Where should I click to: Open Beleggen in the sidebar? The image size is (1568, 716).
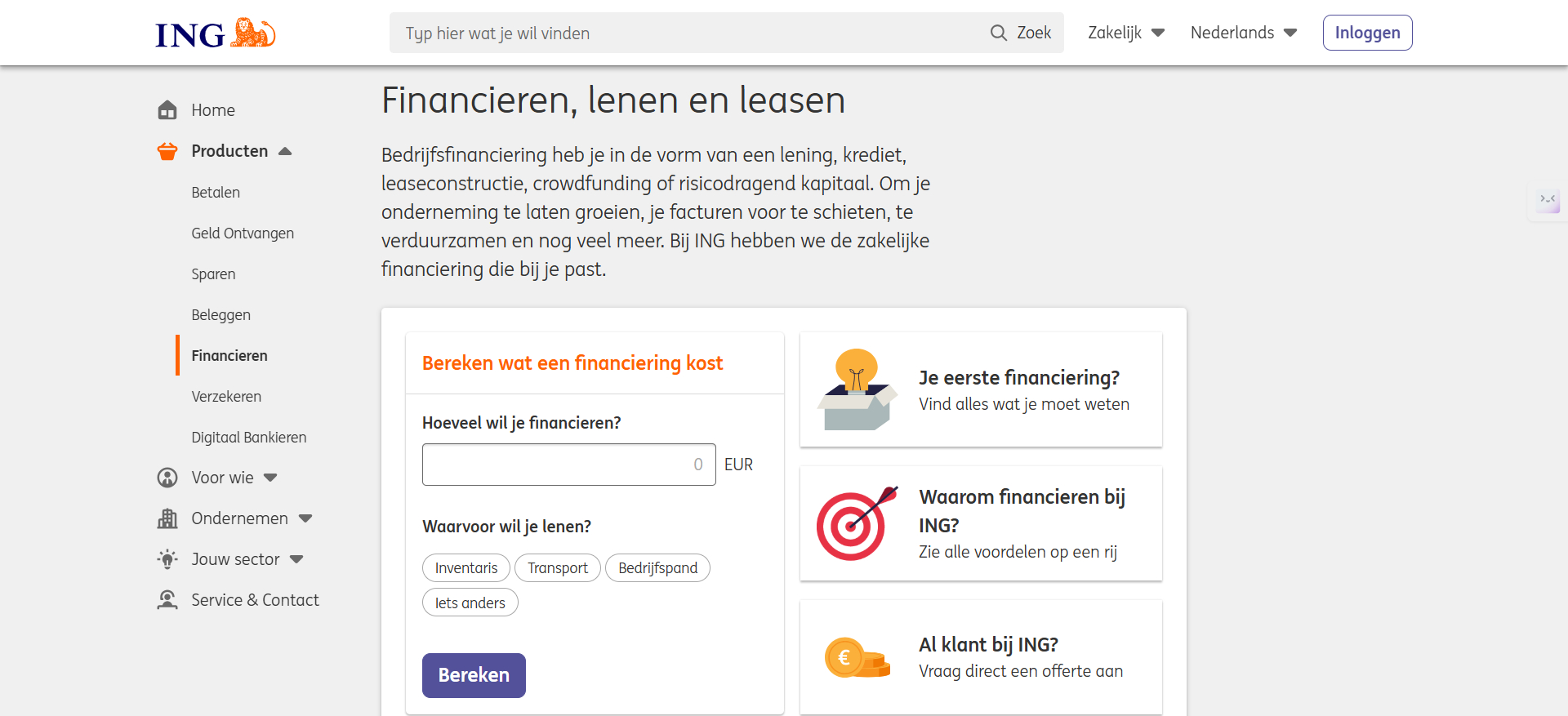coord(220,315)
